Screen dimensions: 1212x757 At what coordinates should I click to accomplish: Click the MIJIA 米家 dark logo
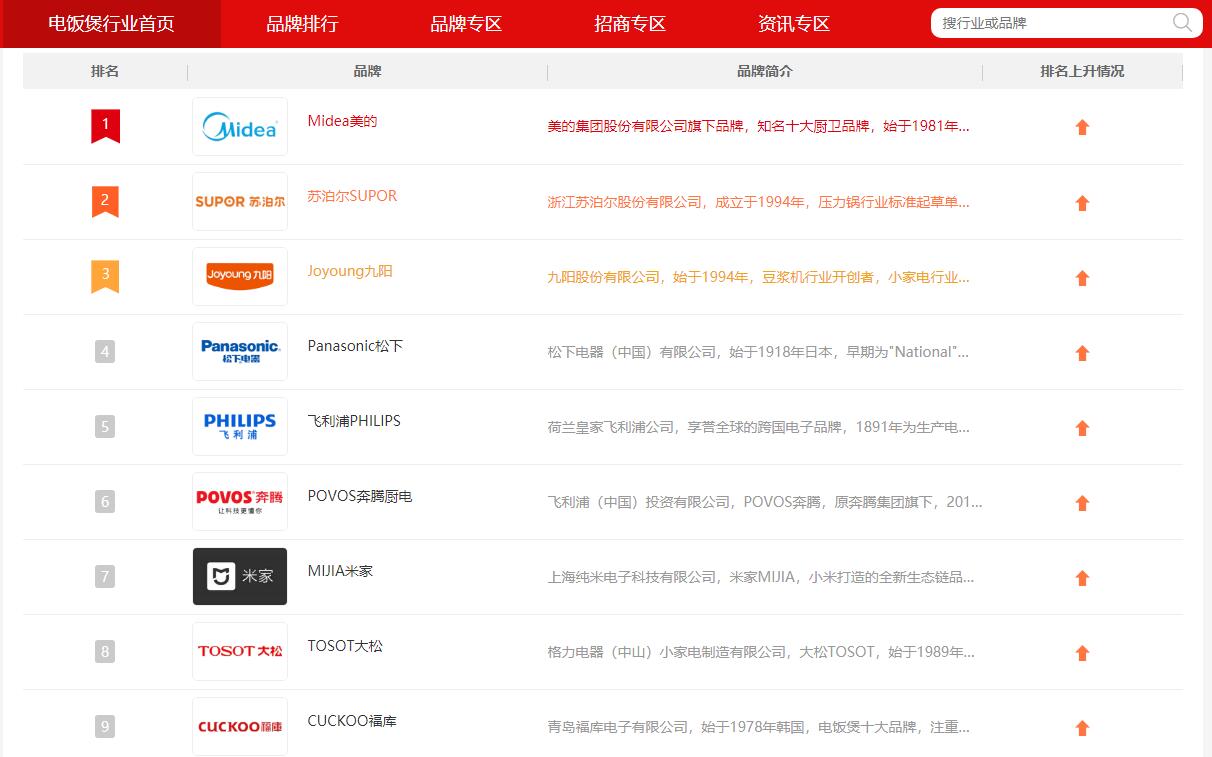[240, 576]
